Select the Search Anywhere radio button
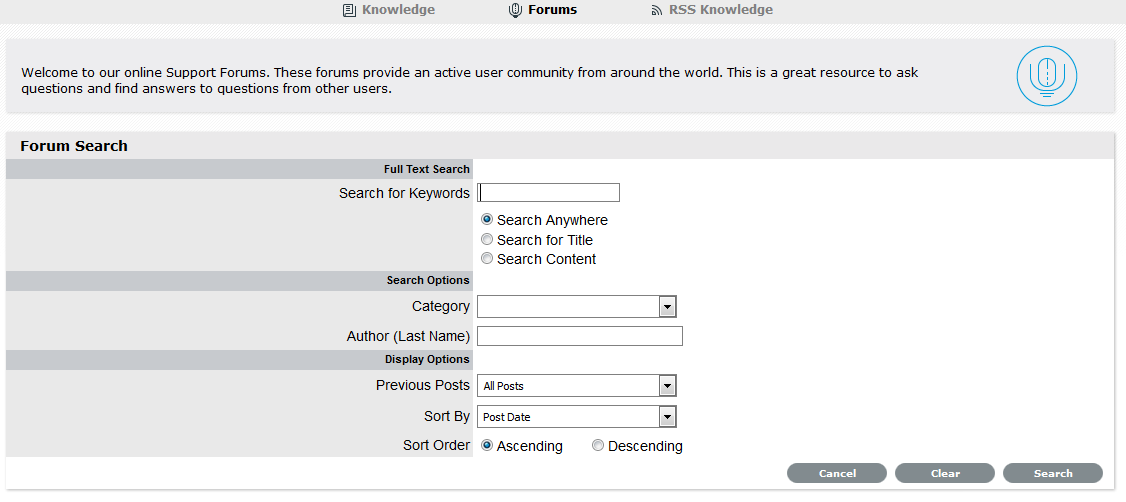Image resolution: width=1126 pixels, height=502 pixels. (487, 220)
